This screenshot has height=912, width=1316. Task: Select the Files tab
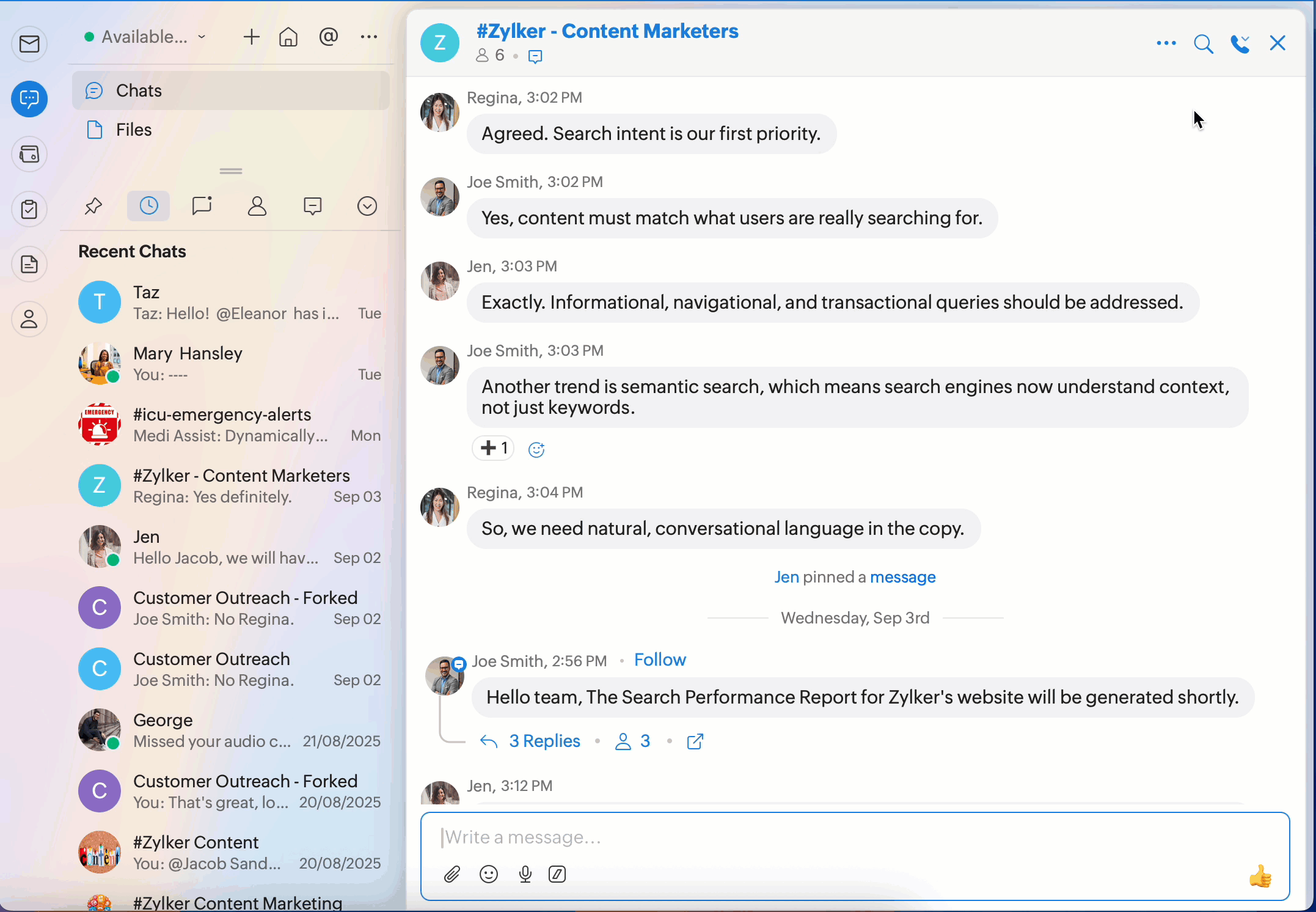tap(134, 130)
